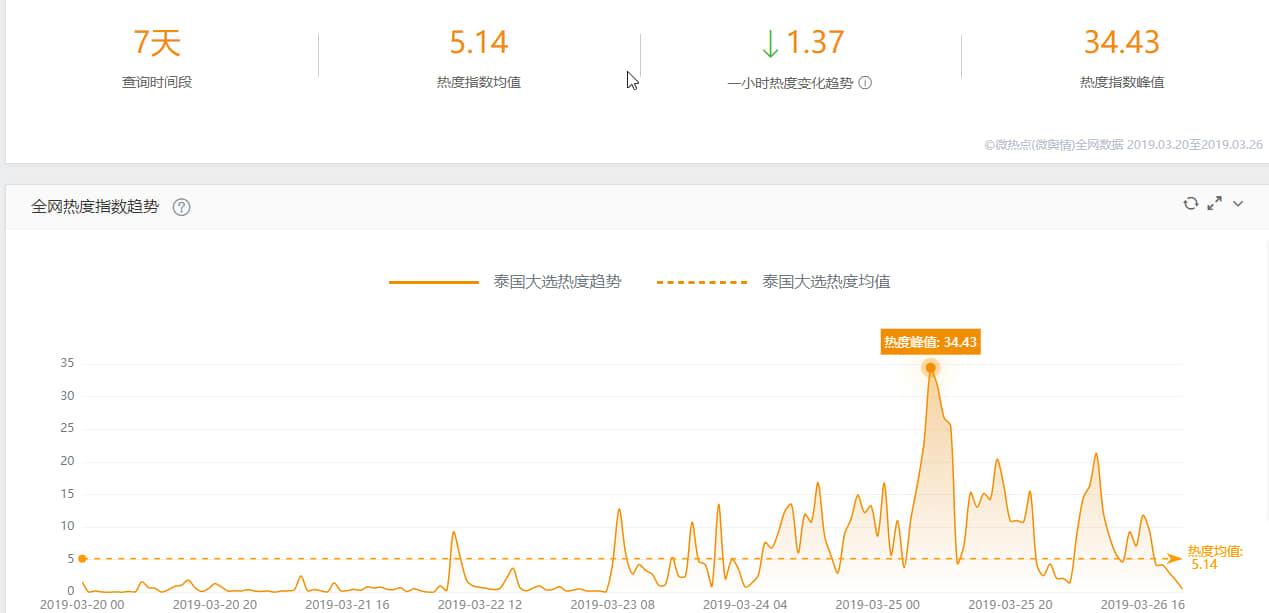Click the 热度峰值: 34.43 tooltip label
This screenshot has width=1269, height=613.
(930, 342)
